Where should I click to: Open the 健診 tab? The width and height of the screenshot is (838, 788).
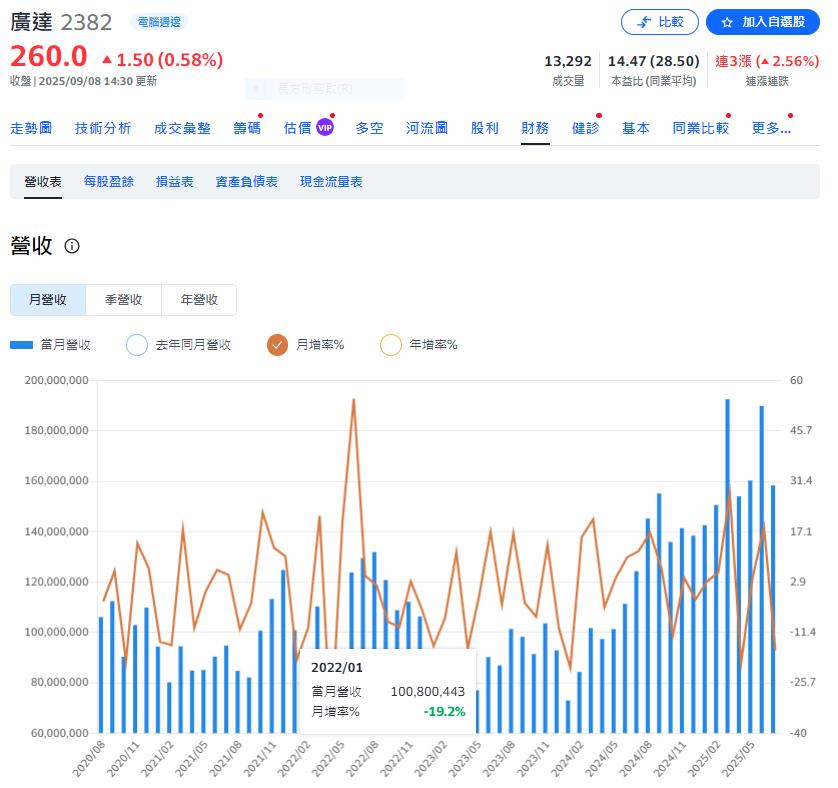click(x=586, y=128)
